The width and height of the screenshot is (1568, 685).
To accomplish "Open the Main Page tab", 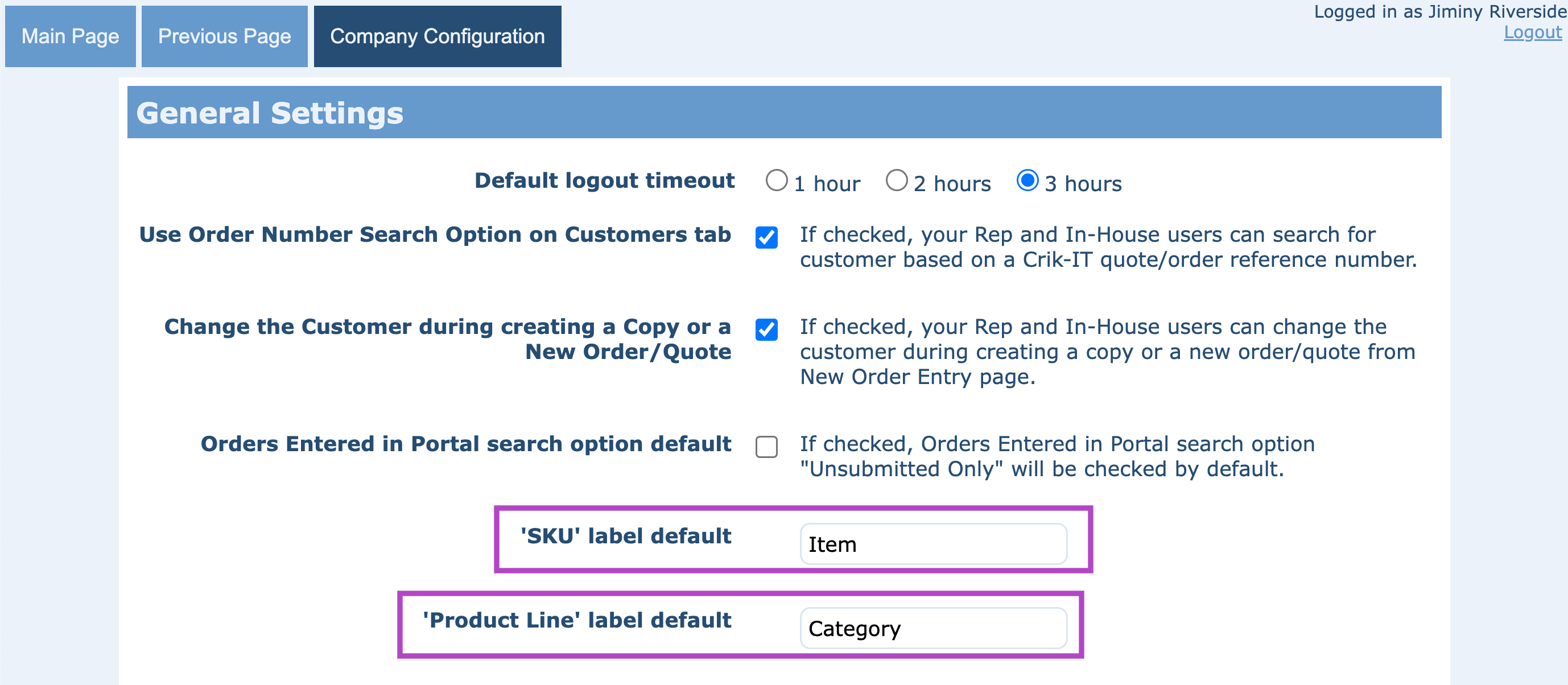I will pos(70,36).
